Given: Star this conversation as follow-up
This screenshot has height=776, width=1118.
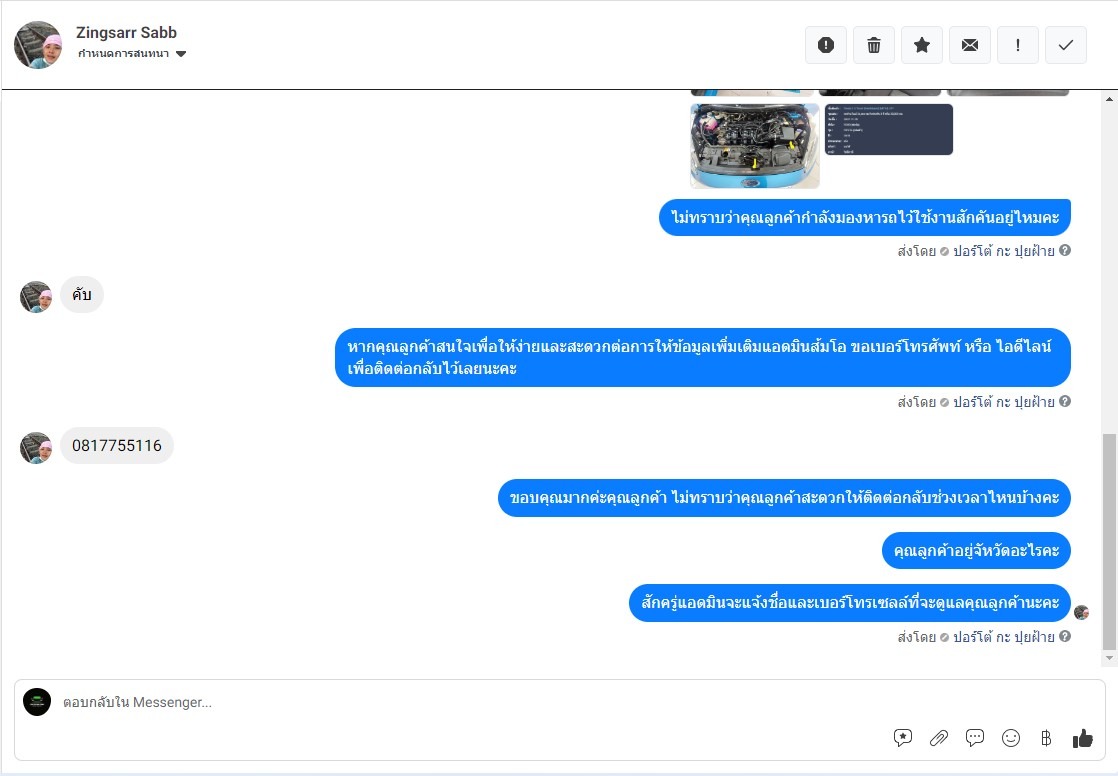Looking at the screenshot, I should [922, 45].
